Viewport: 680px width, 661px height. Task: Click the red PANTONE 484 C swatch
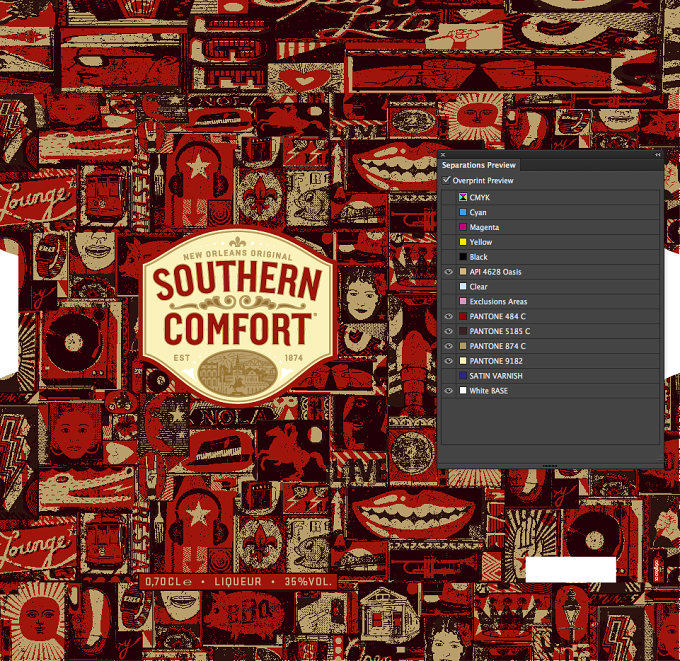(x=463, y=316)
